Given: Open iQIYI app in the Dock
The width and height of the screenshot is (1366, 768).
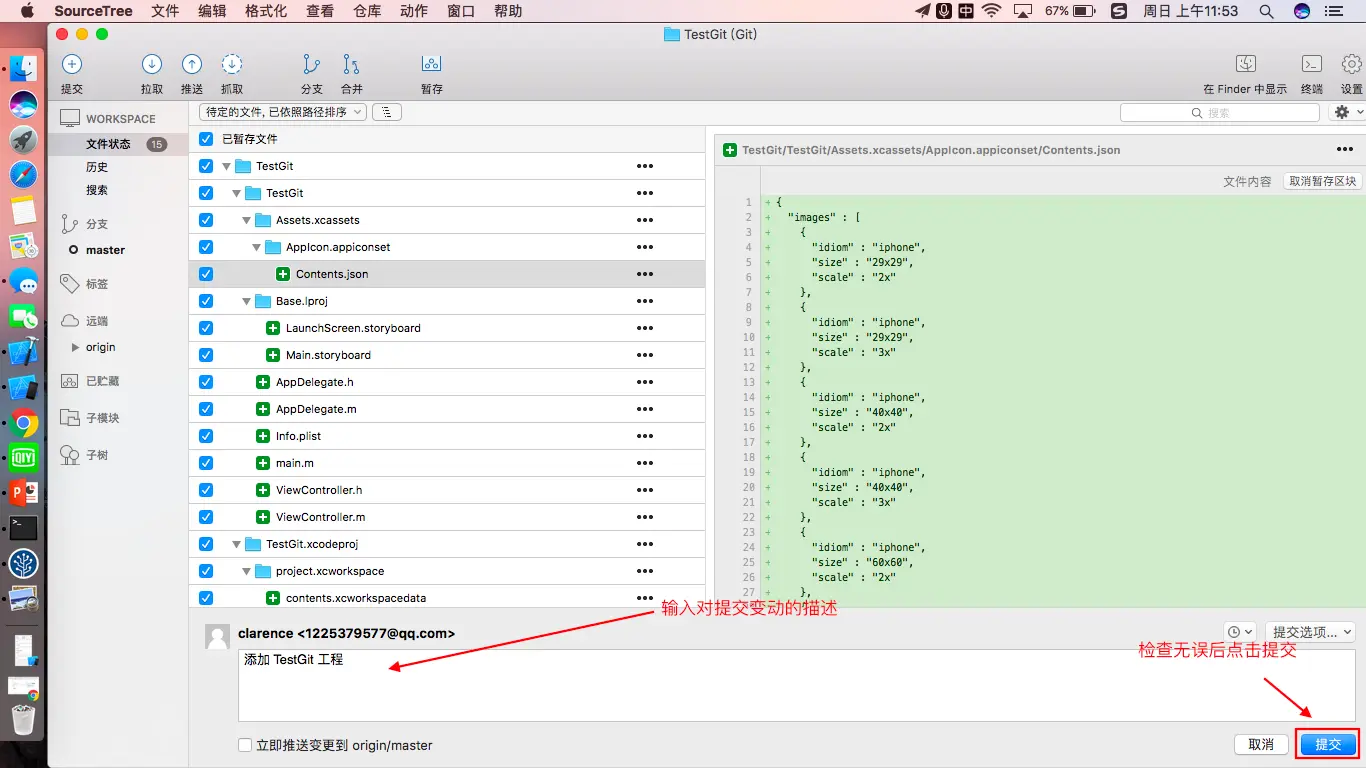Looking at the screenshot, I should pos(23,458).
